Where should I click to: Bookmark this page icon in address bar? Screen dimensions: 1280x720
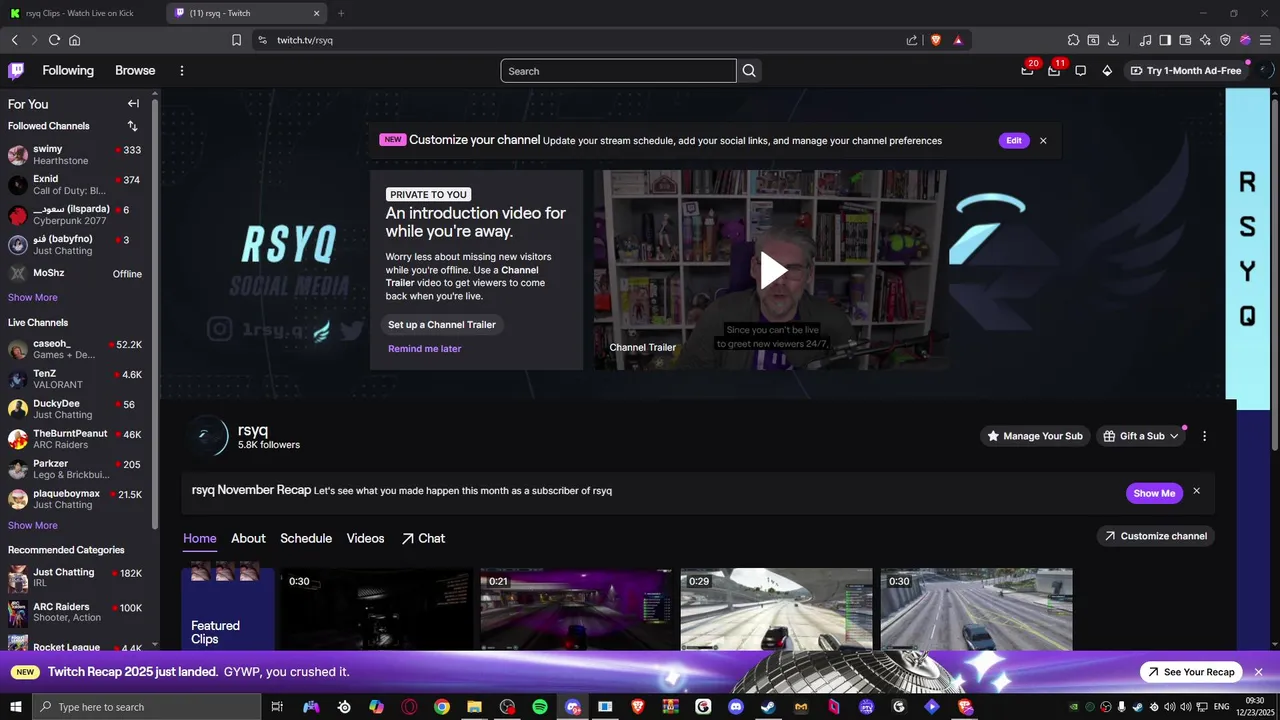tap(236, 40)
